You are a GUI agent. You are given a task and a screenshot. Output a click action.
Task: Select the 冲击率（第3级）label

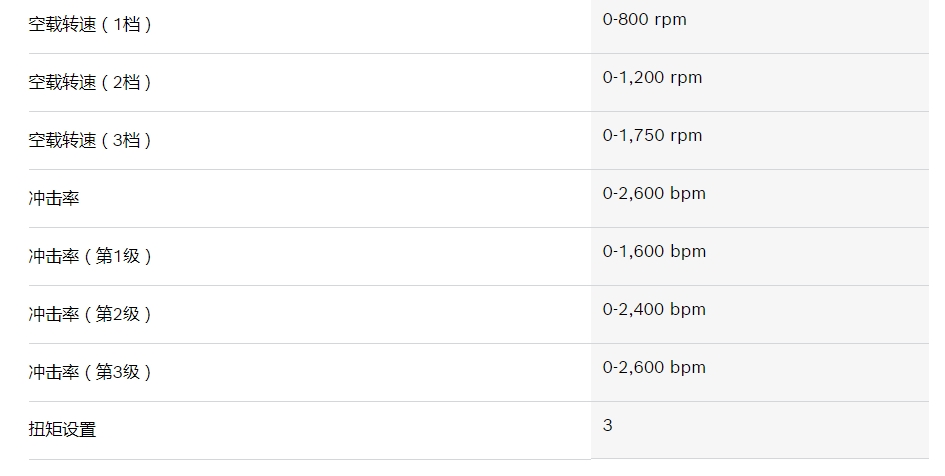pos(90,373)
